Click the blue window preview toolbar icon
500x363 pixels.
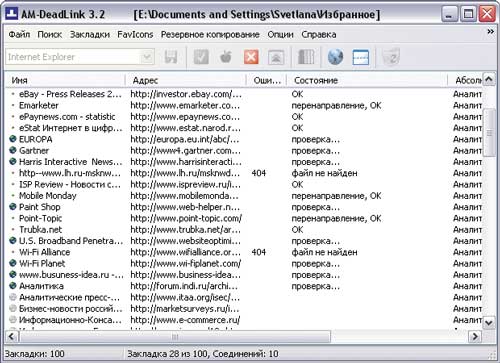pyautogui.click(x=361, y=57)
